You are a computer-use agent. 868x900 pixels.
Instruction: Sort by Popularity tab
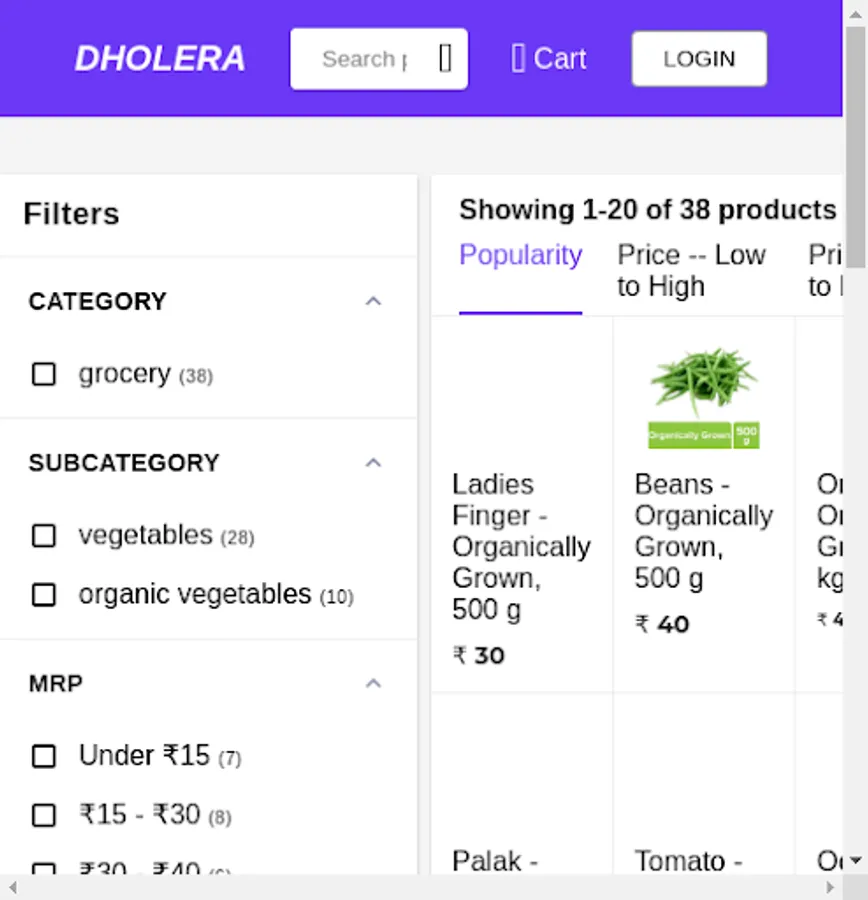pyautogui.click(x=520, y=256)
